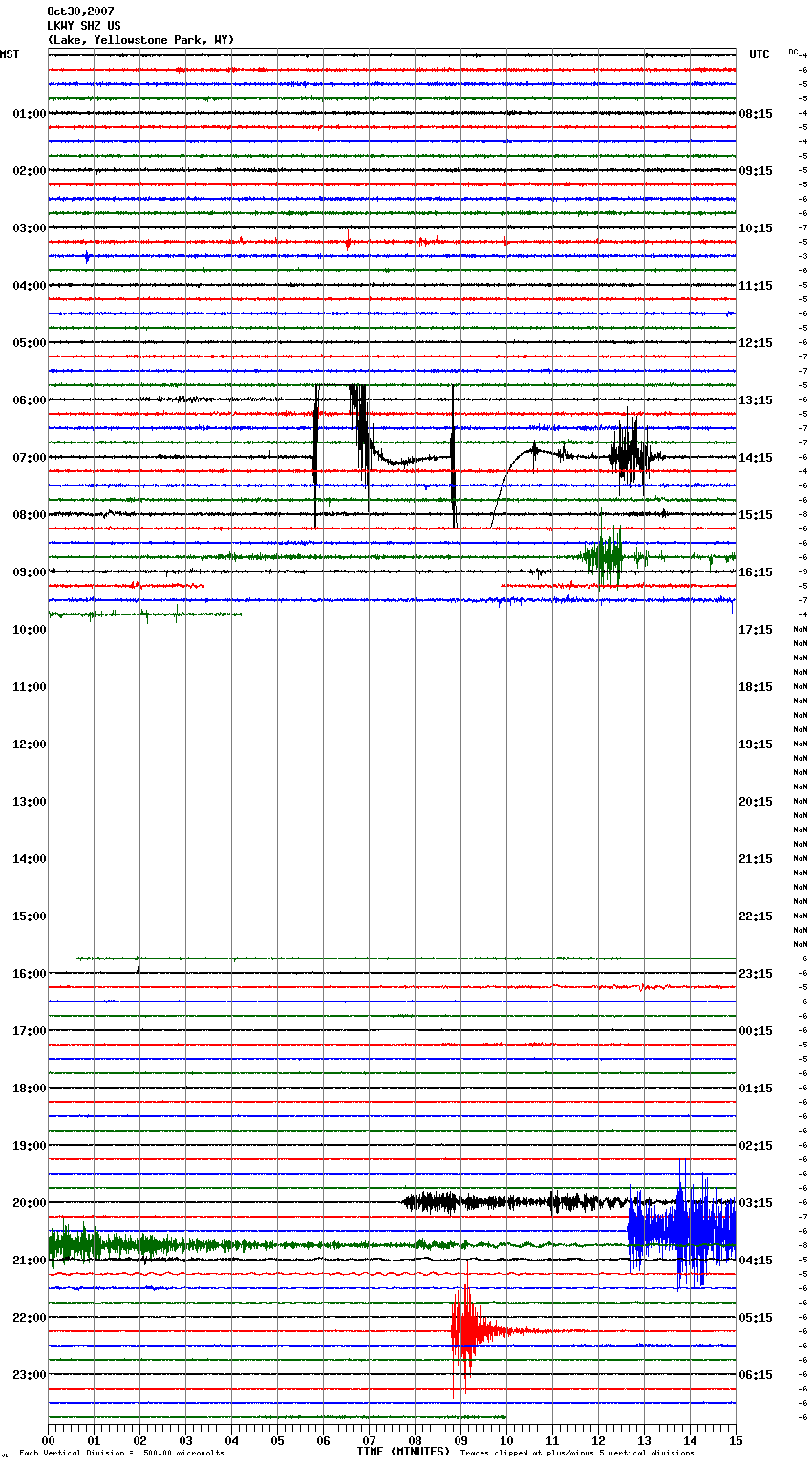Click the 03 minute tick label
Viewport: 812px width, 1466px height.
pos(185,1441)
